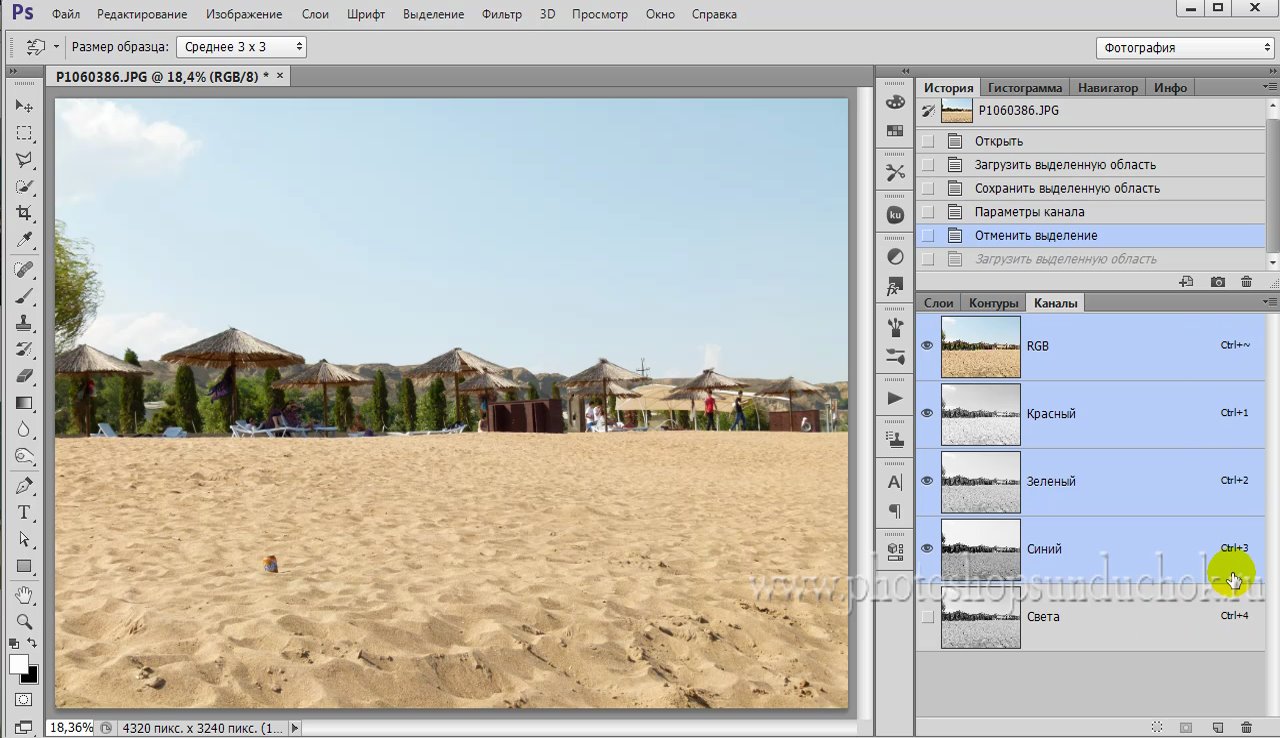This screenshot has width=1280, height=738.
Task: Open the Фильтр menu
Action: (x=501, y=14)
